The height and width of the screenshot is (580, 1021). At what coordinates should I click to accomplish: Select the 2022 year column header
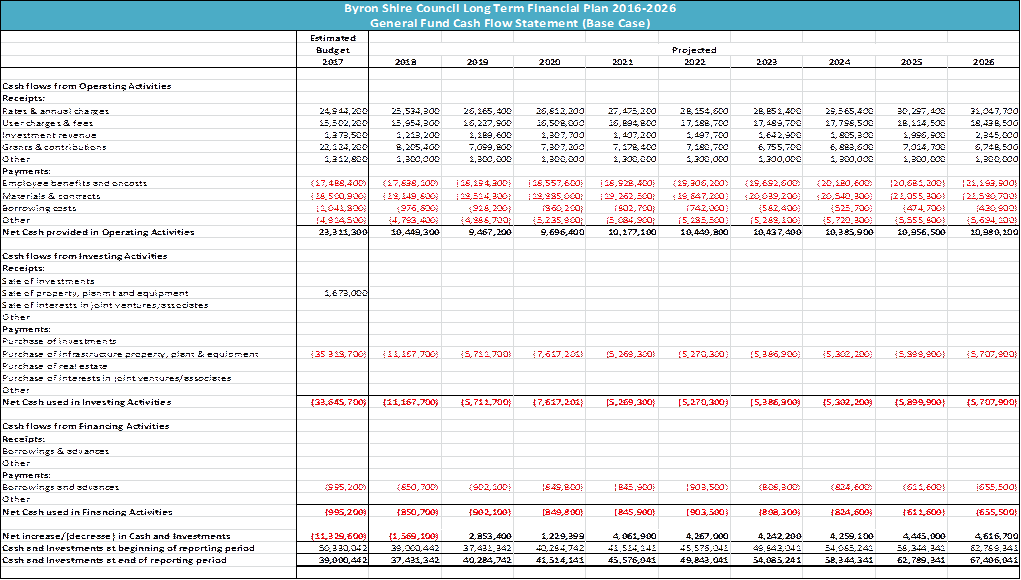click(x=694, y=62)
